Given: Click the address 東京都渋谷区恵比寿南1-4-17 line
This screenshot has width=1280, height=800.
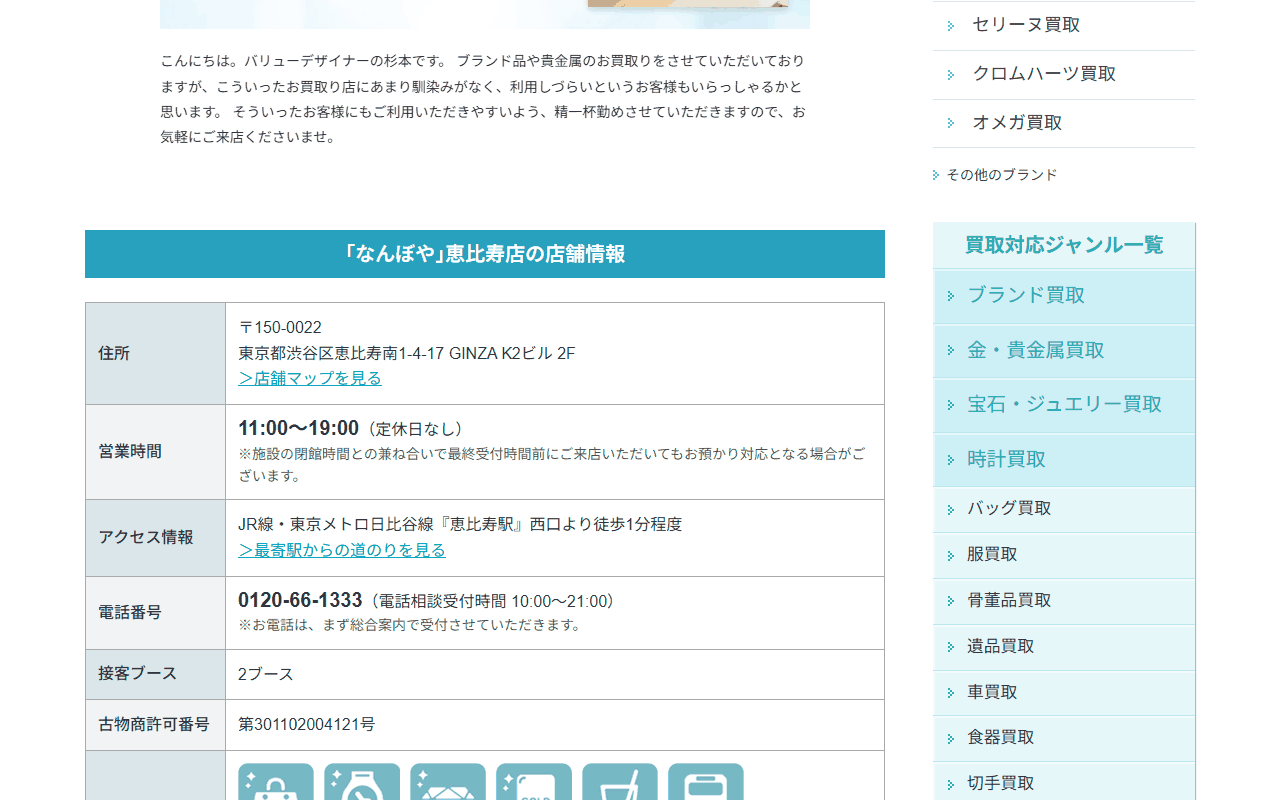Looking at the screenshot, I should 406,353.
